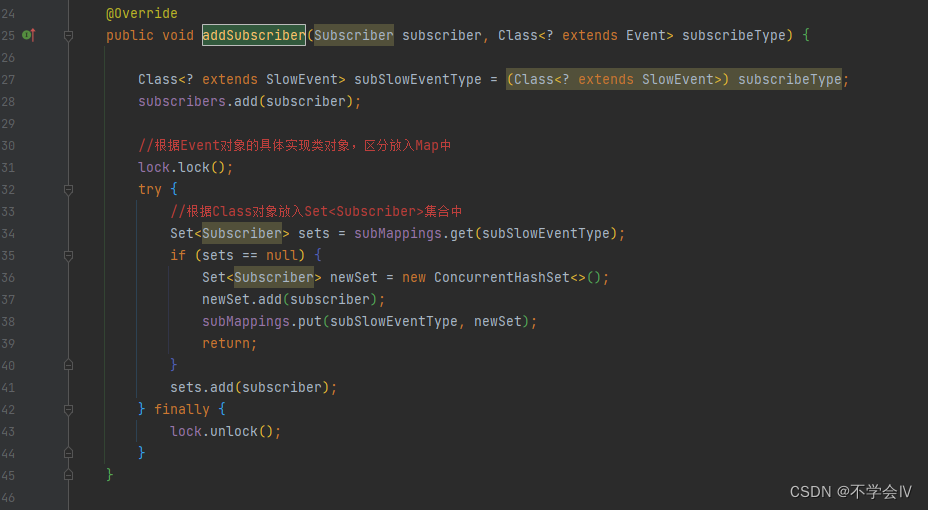Click line number 46 in the gutter
Viewport: 928px width, 510px height.
point(8,498)
